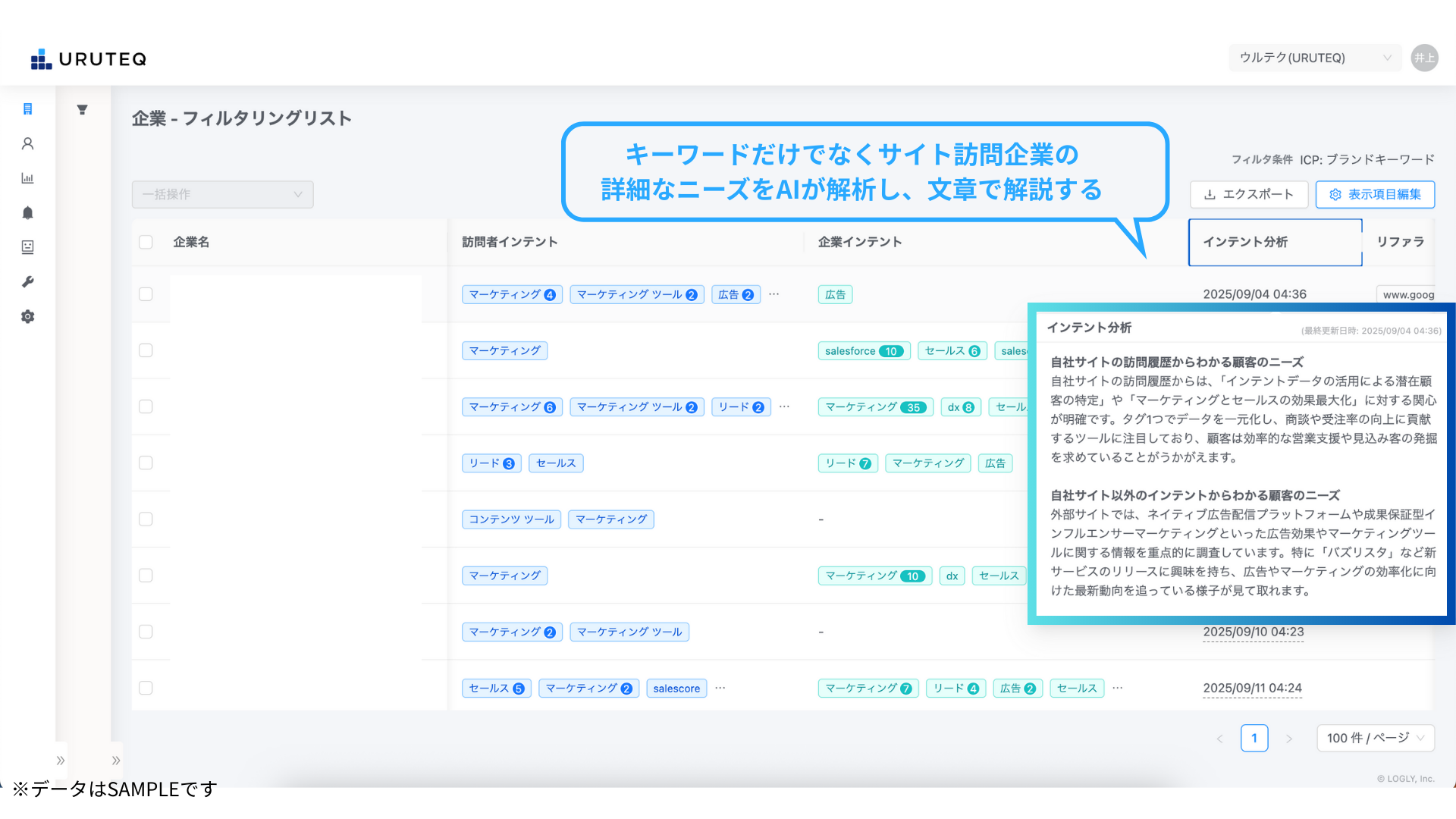Open the ウルテク(URUTEQ) account dropdown

pos(1315,58)
